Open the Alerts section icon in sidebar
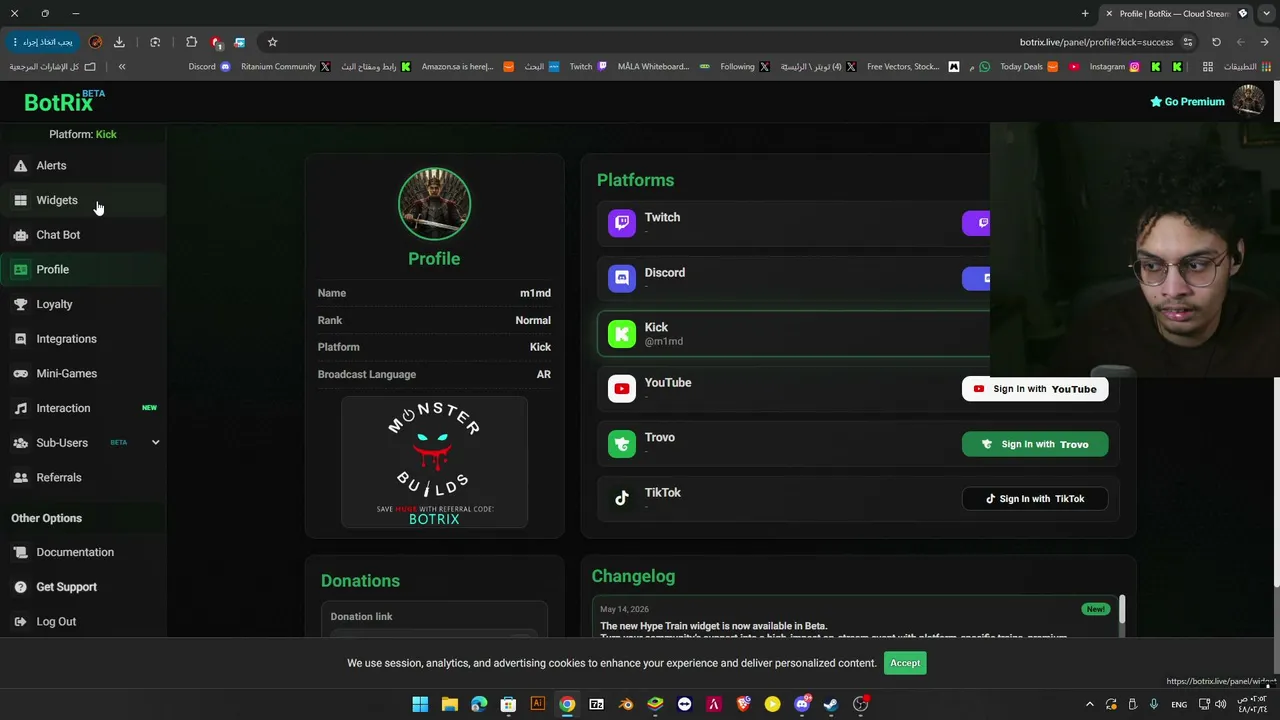 20,166
